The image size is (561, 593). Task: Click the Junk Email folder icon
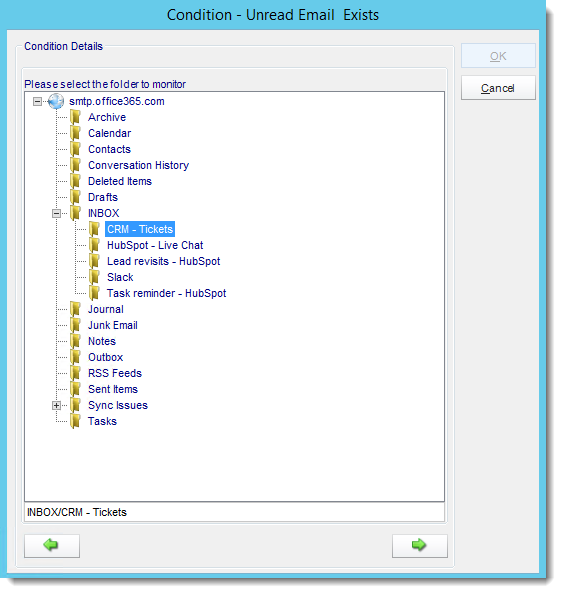coord(76,325)
